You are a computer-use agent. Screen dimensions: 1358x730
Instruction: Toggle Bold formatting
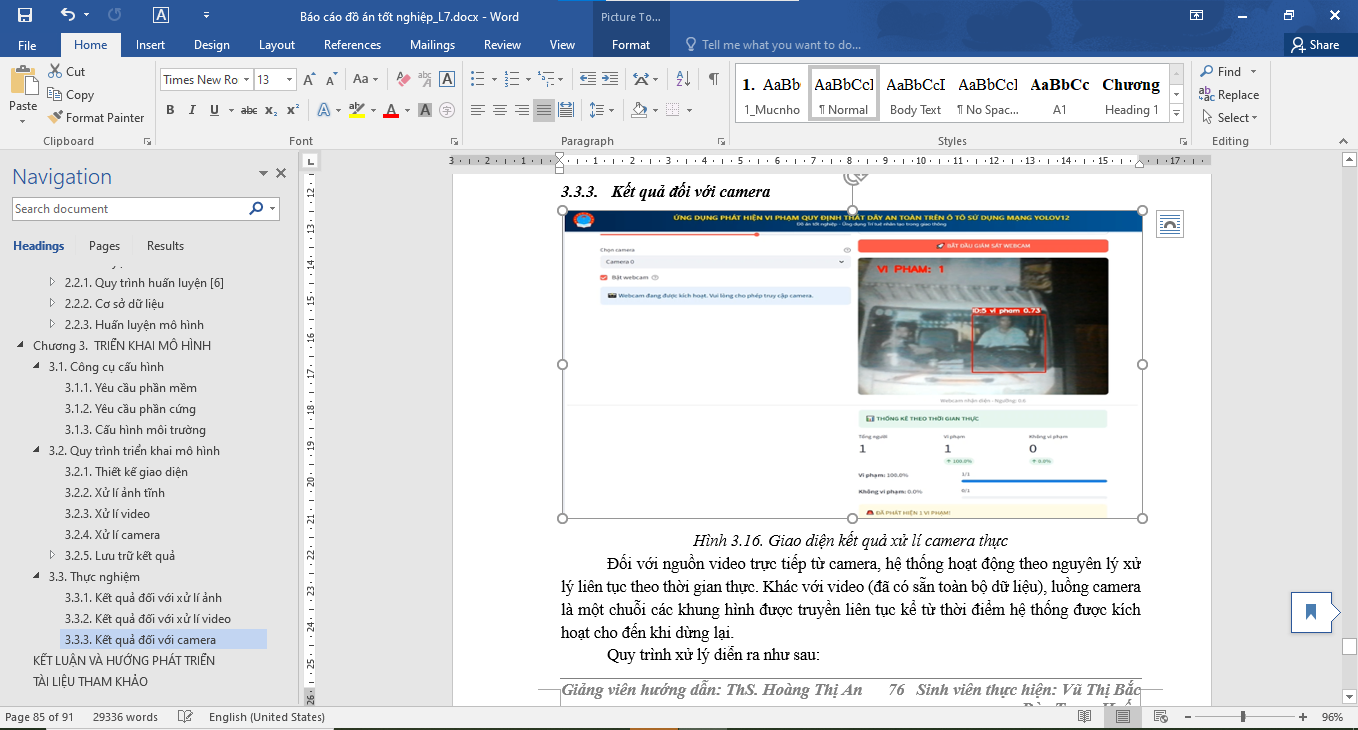(169, 110)
